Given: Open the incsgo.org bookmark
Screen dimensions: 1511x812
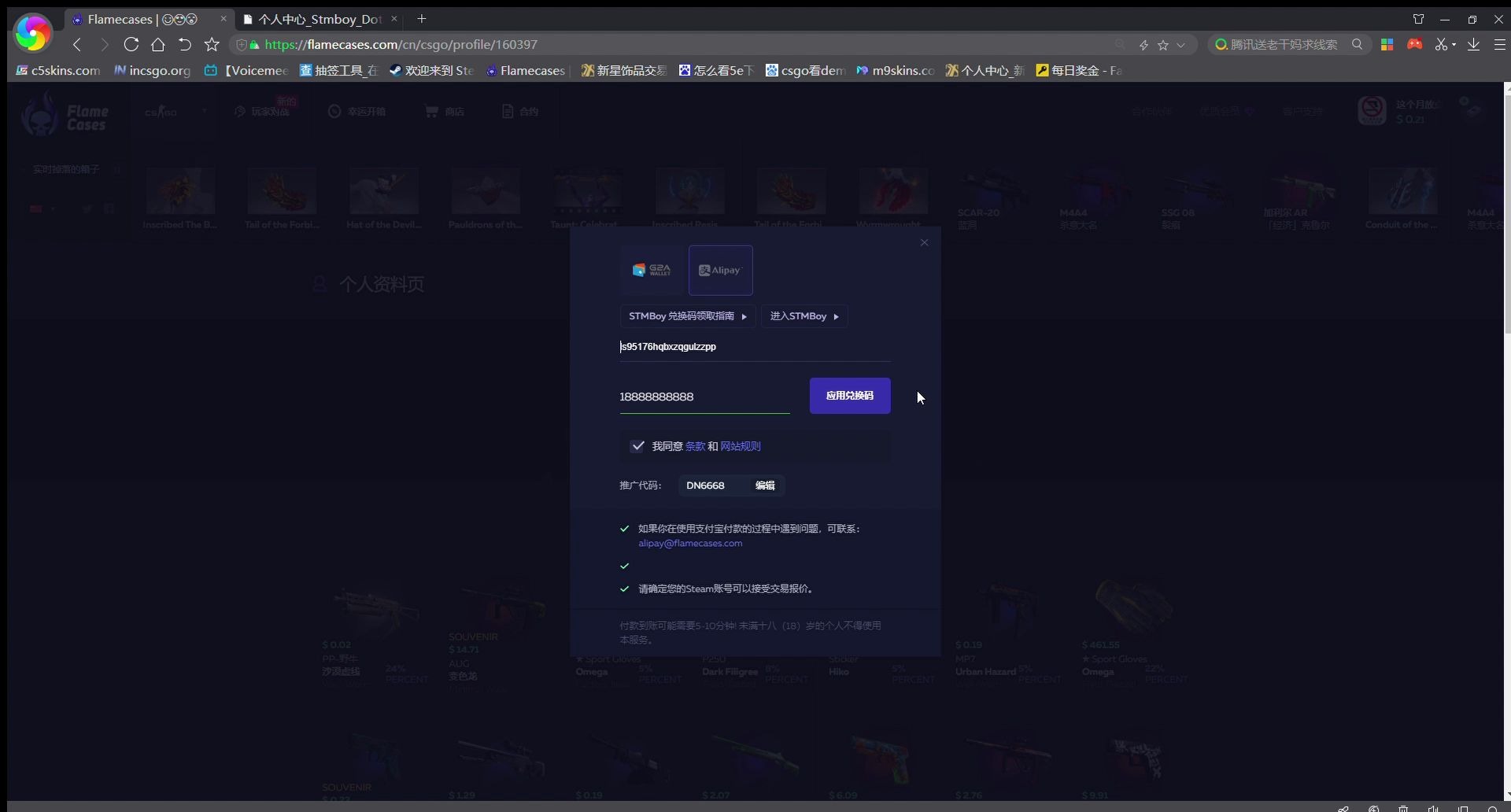Looking at the screenshot, I should coord(153,71).
